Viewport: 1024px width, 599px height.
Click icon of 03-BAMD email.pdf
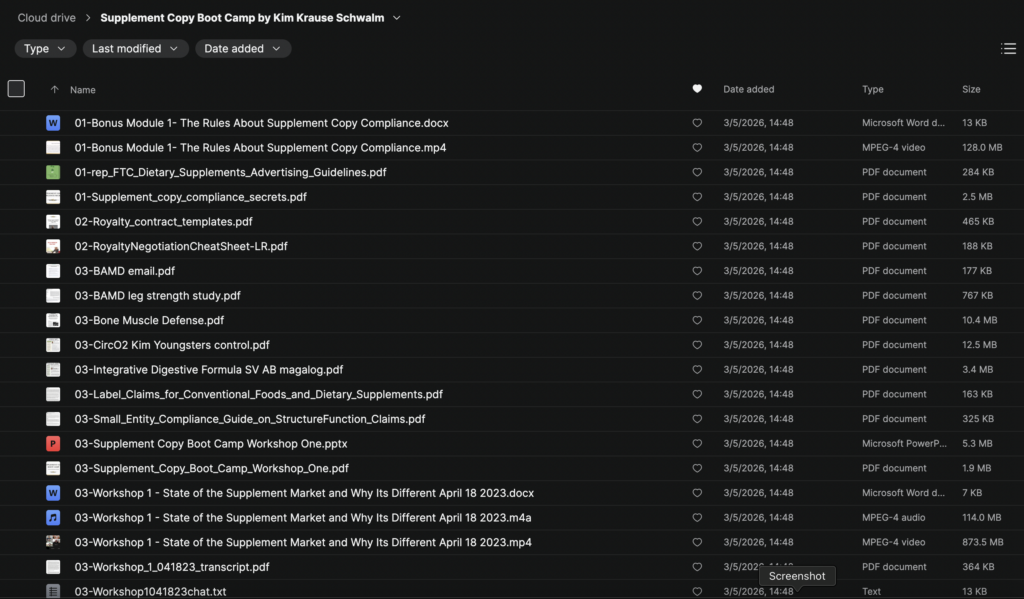point(53,271)
